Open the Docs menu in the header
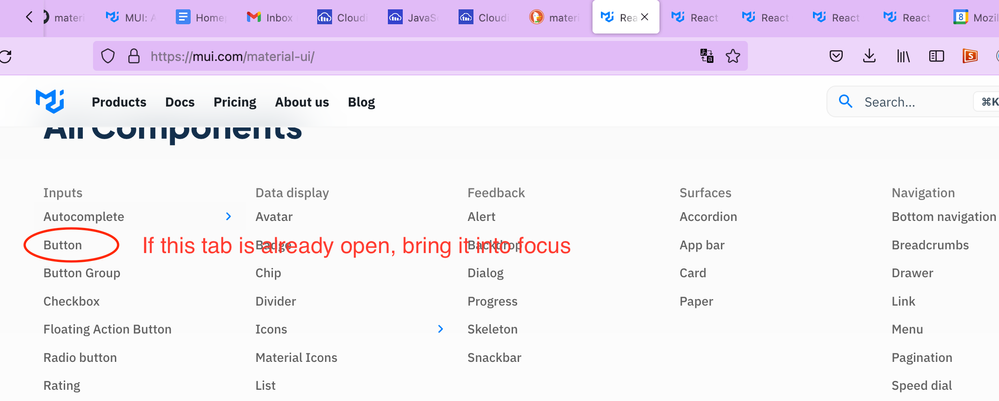The height and width of the screenshot is (401, 999). (180, 102)
